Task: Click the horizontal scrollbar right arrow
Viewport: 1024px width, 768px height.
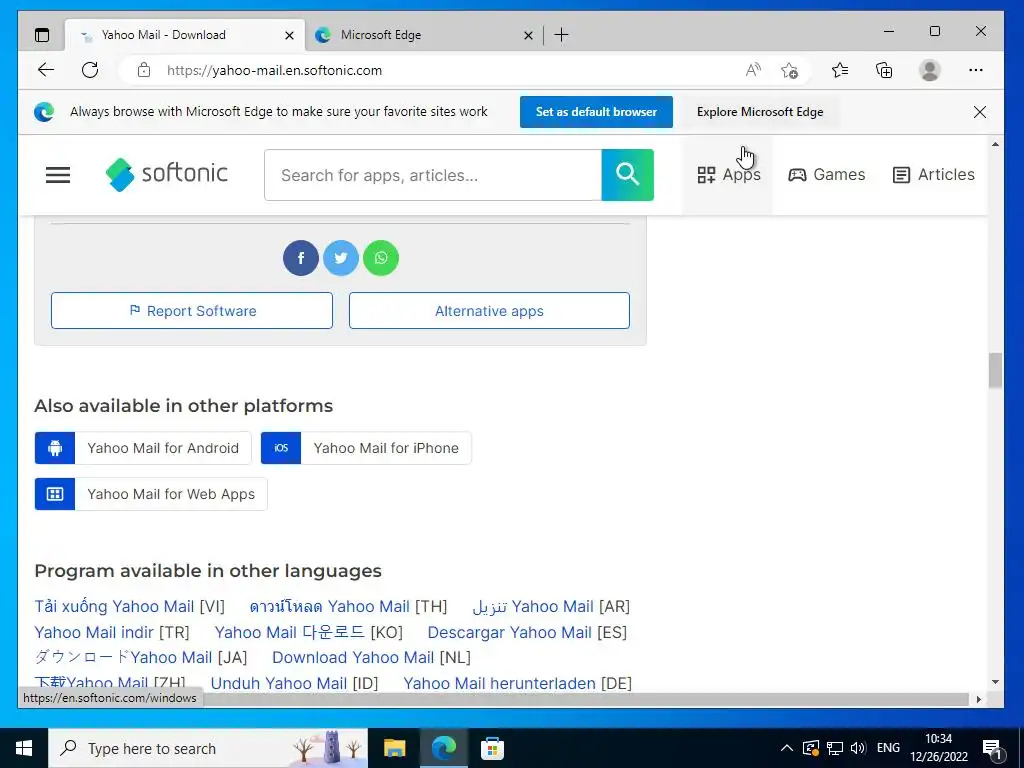Action: pyautogui.click(x=978, y=699)
